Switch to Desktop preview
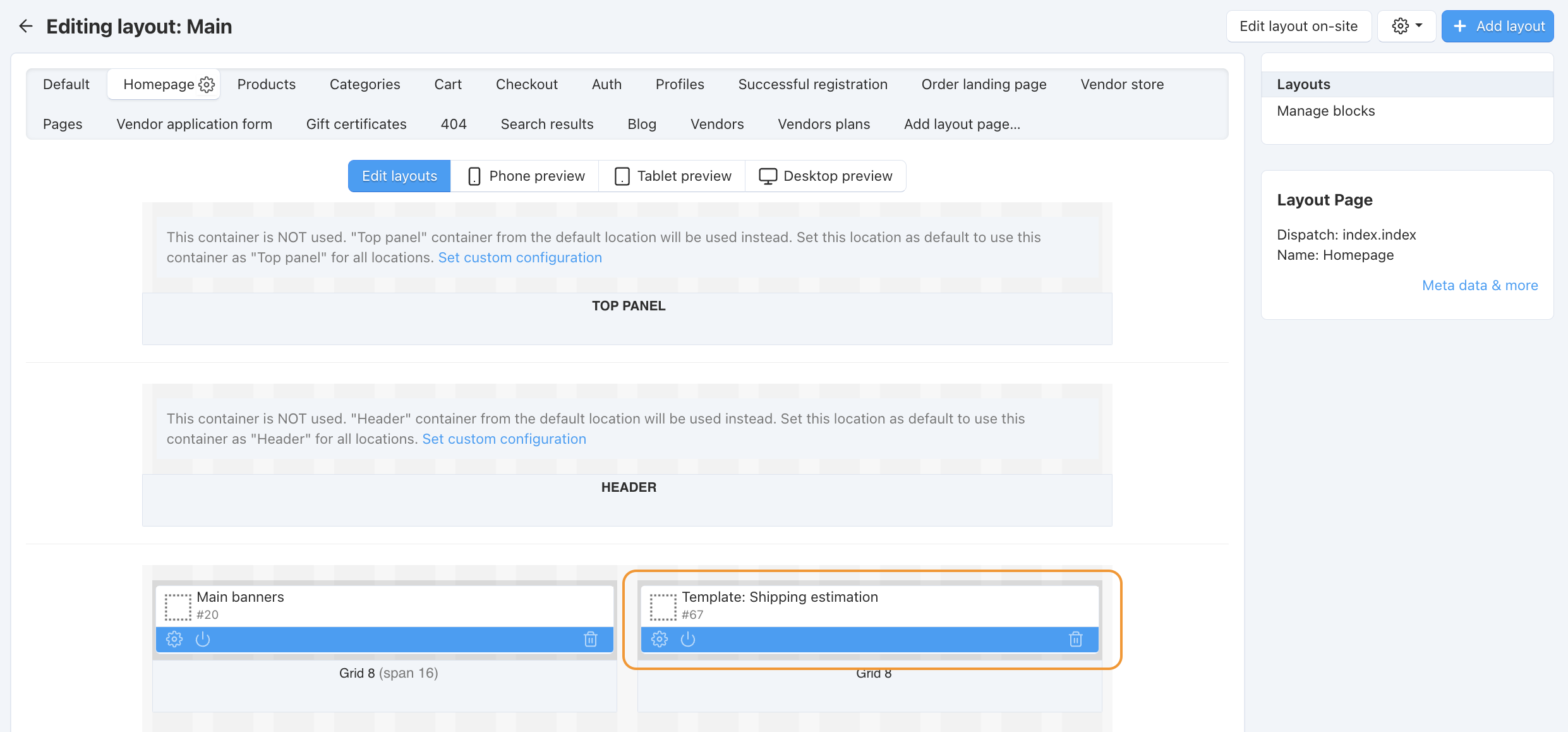This screenshot has width=1568, height=732. click(x=825, y=176)
